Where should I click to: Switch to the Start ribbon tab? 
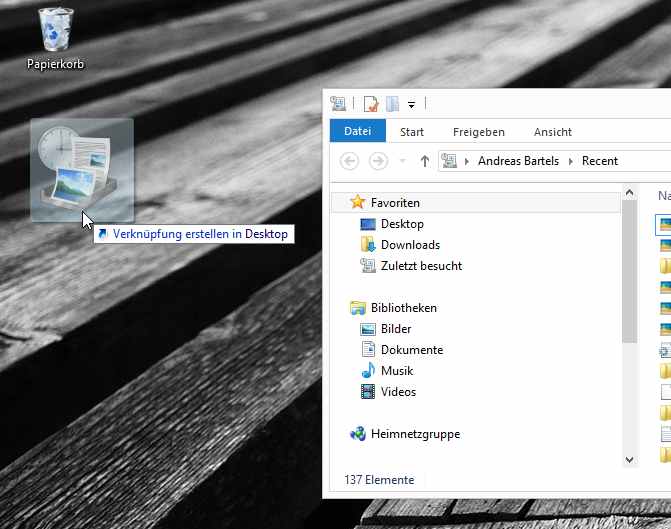pyautogui.click(x=412, y=132)
